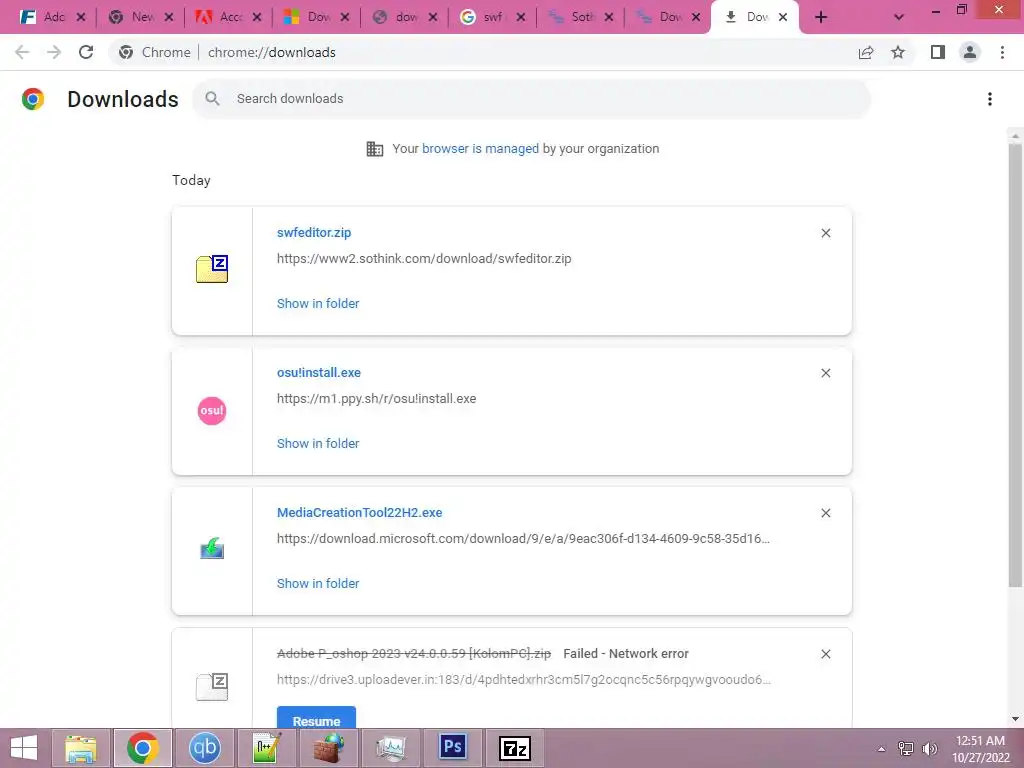Open the side panel icon
Viewport: 1024px width, 768px height.
click(x=938, y=52)
